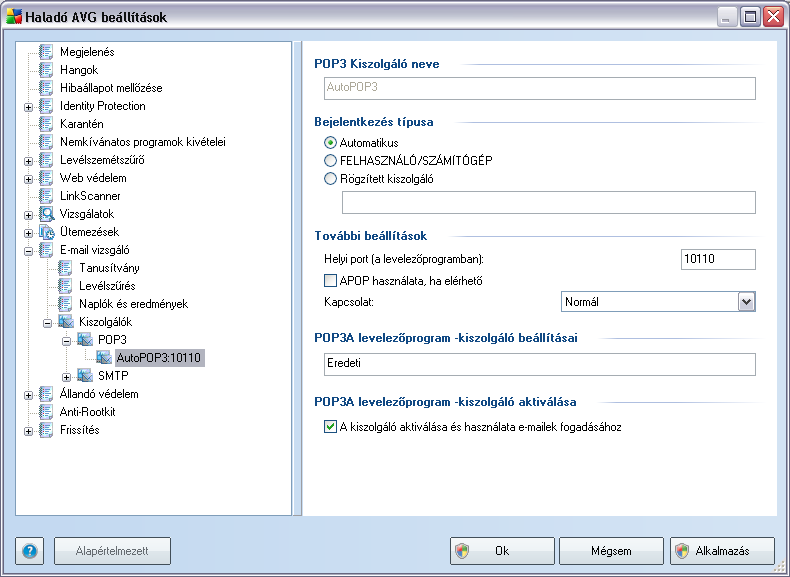This screenshot has width=790, height=577.
Task: Click the POP3 Kiszolgáló neve field
Action: point(540,88)
